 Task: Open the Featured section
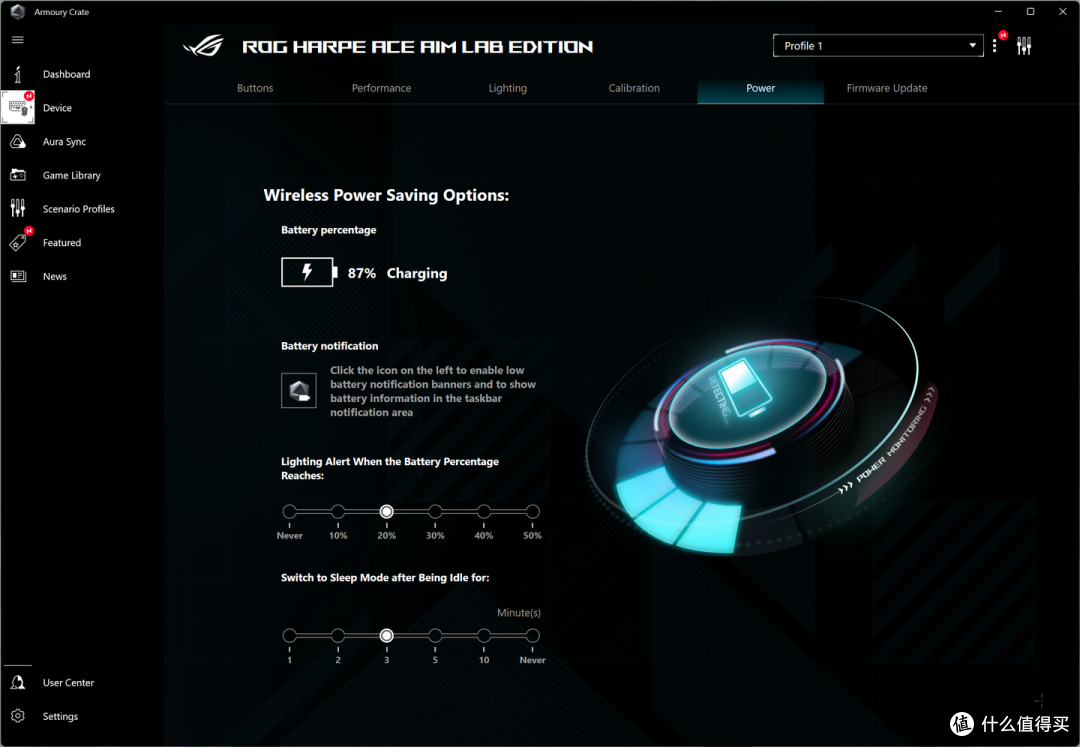pos(62,243)
